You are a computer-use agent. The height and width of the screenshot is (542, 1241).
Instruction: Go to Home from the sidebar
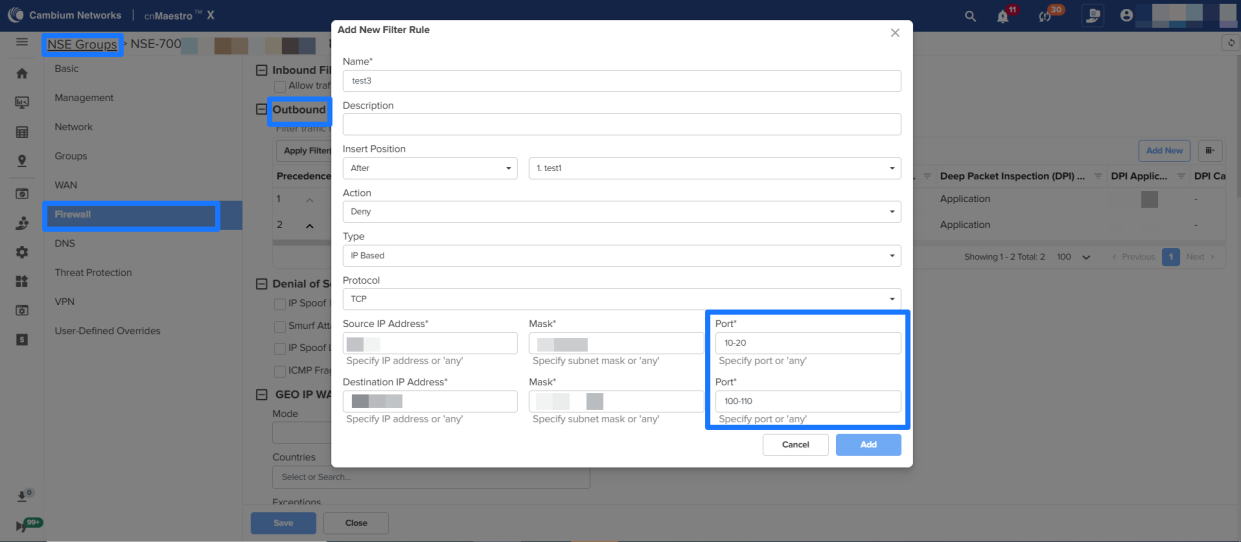pos(21,73)
